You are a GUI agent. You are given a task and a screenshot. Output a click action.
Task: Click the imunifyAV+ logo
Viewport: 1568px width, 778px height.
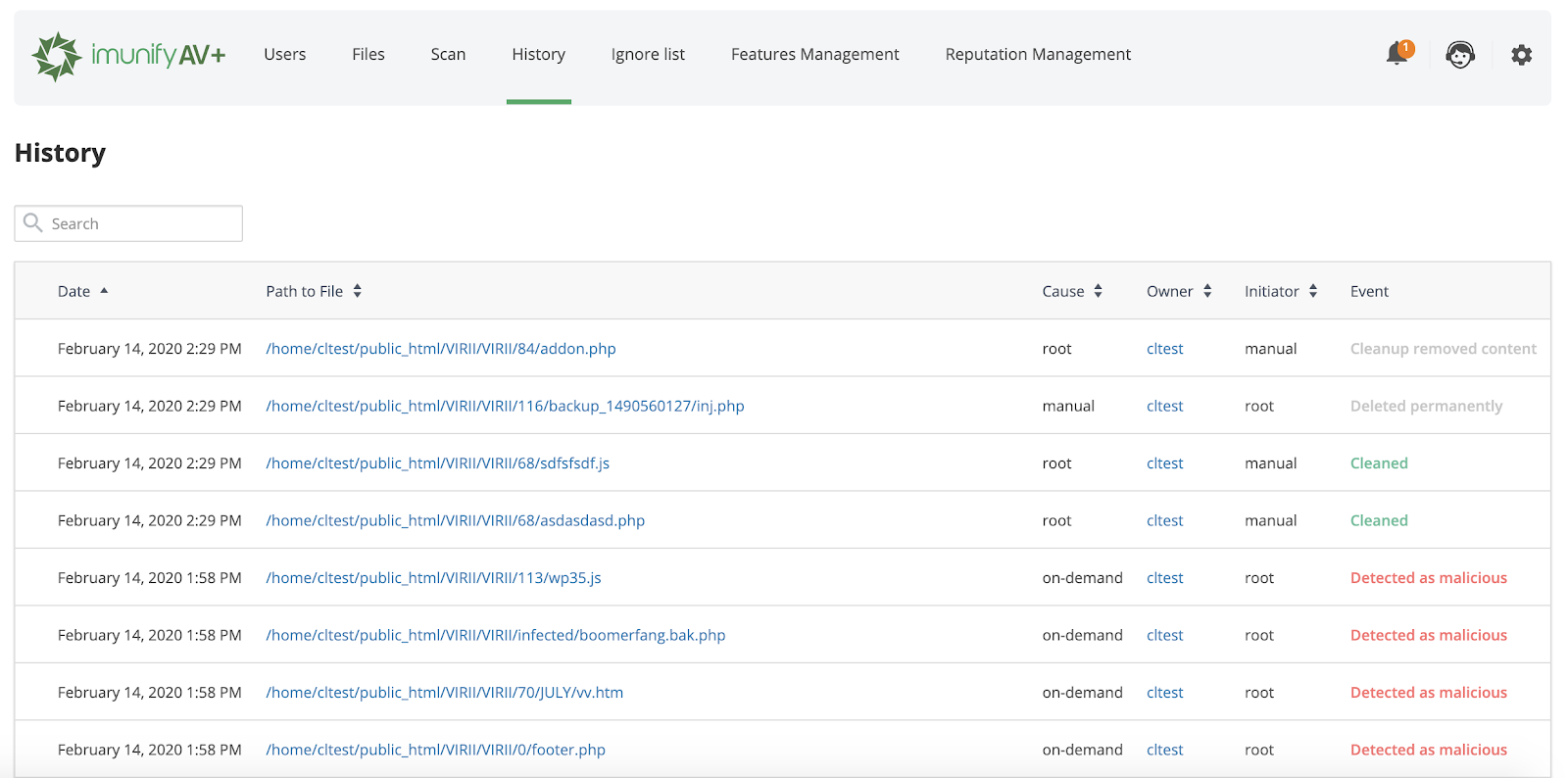(128, 55)
